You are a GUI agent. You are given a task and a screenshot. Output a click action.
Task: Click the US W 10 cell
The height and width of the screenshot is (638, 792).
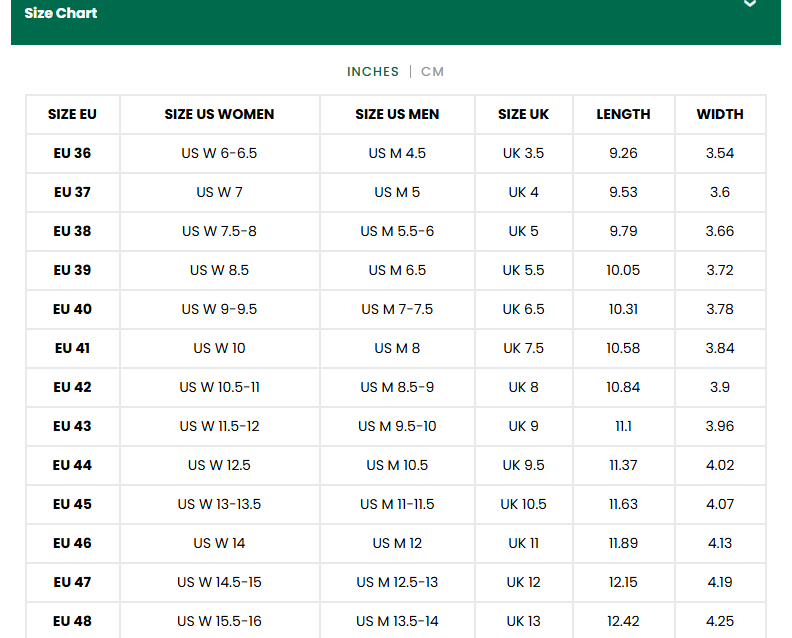219,348
